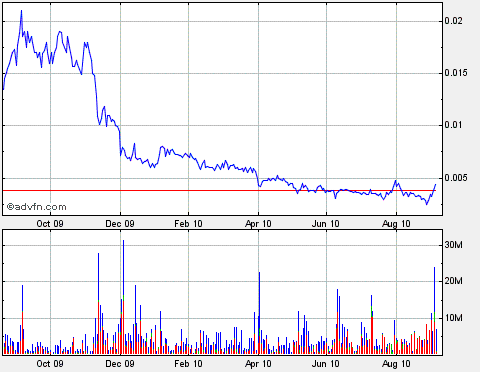Click the 0.02 price axis label
480x372 pixels.
(453, 21)
